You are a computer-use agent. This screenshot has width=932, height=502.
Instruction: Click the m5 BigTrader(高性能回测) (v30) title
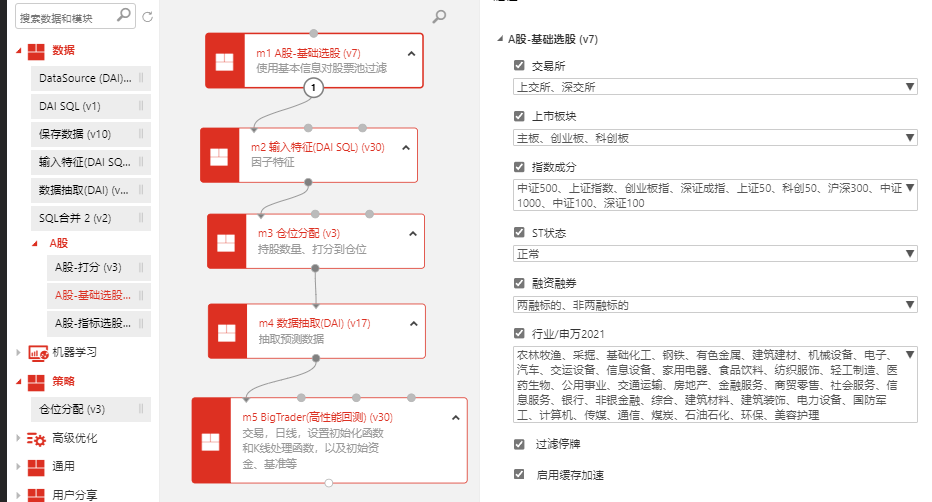[x=317, y=417]
